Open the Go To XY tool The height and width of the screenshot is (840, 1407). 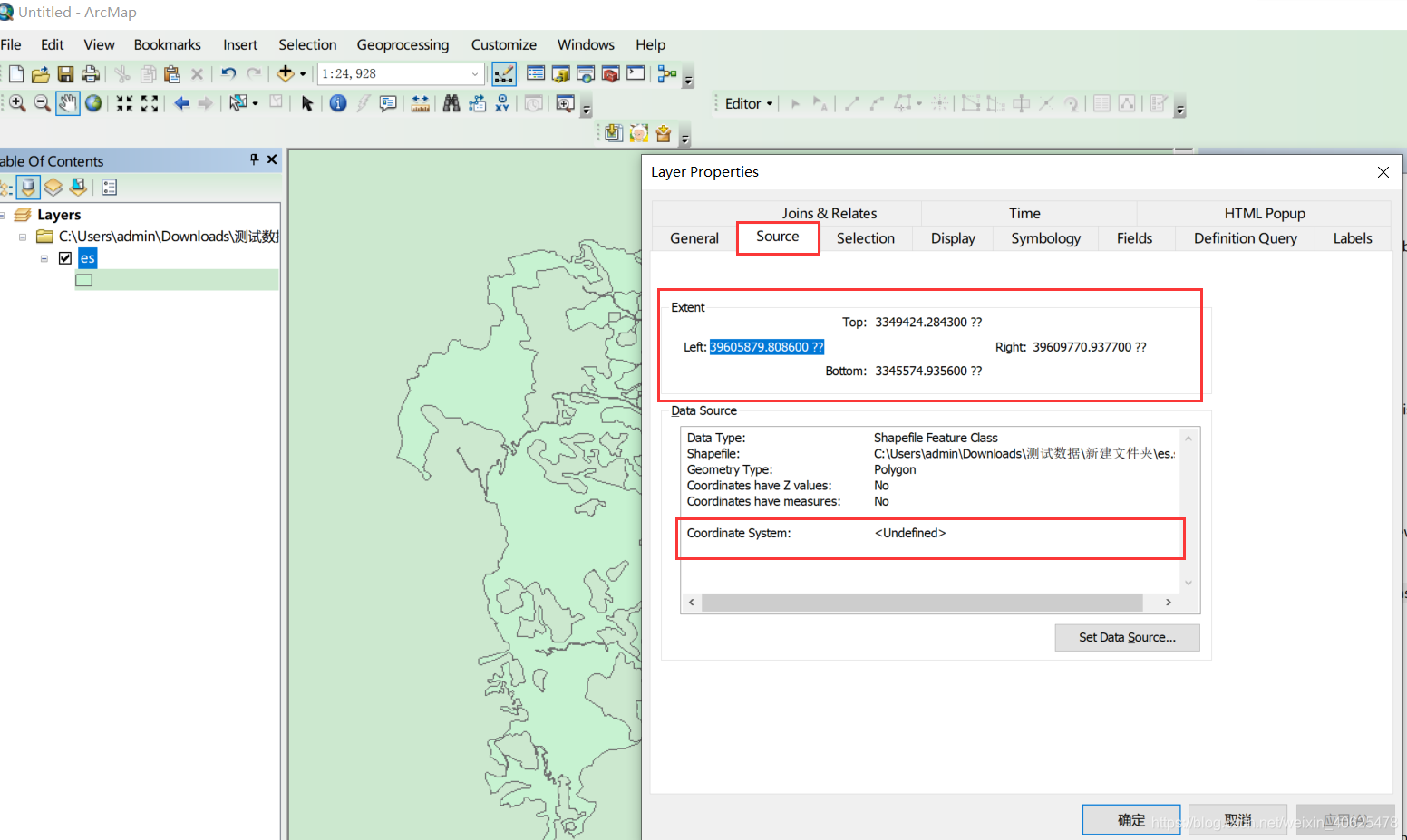pyautogui.click(x=502, y=103)
